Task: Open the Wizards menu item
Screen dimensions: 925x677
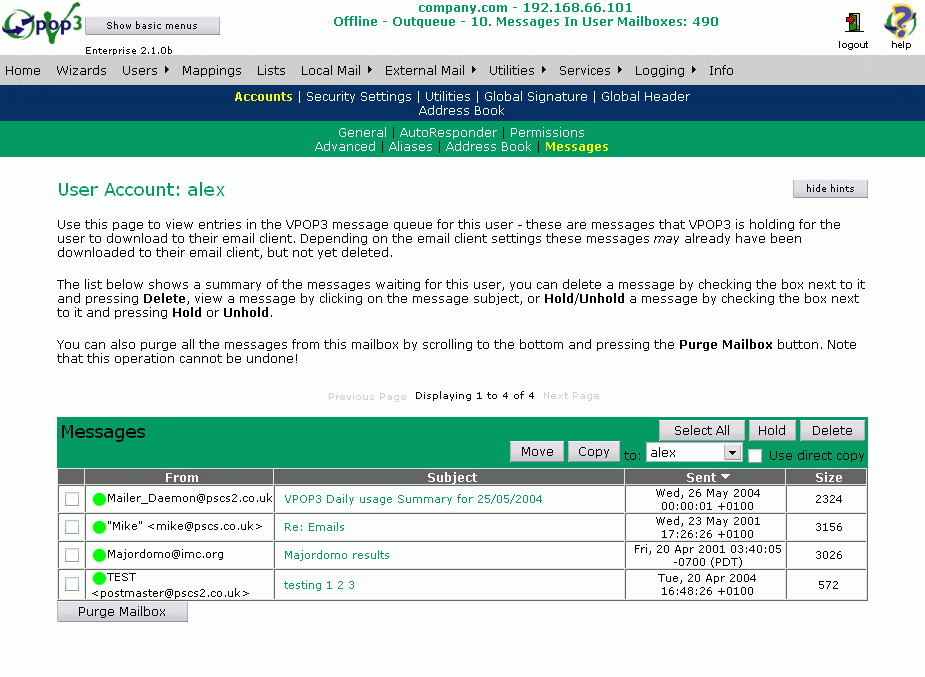Action: click(x=81, y=70)
